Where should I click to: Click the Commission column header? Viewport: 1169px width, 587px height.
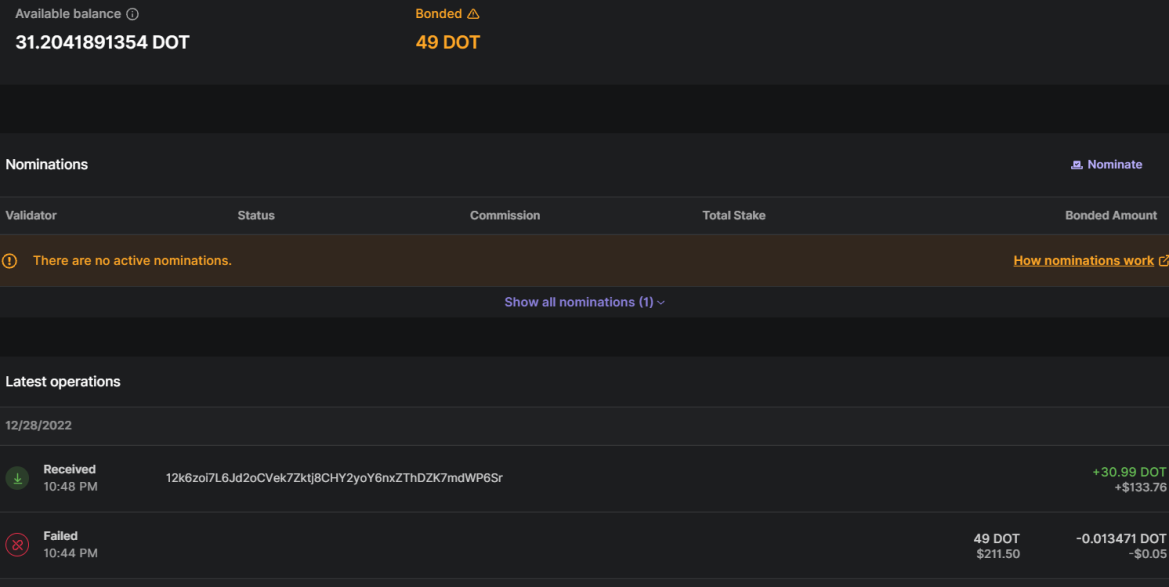505,215
